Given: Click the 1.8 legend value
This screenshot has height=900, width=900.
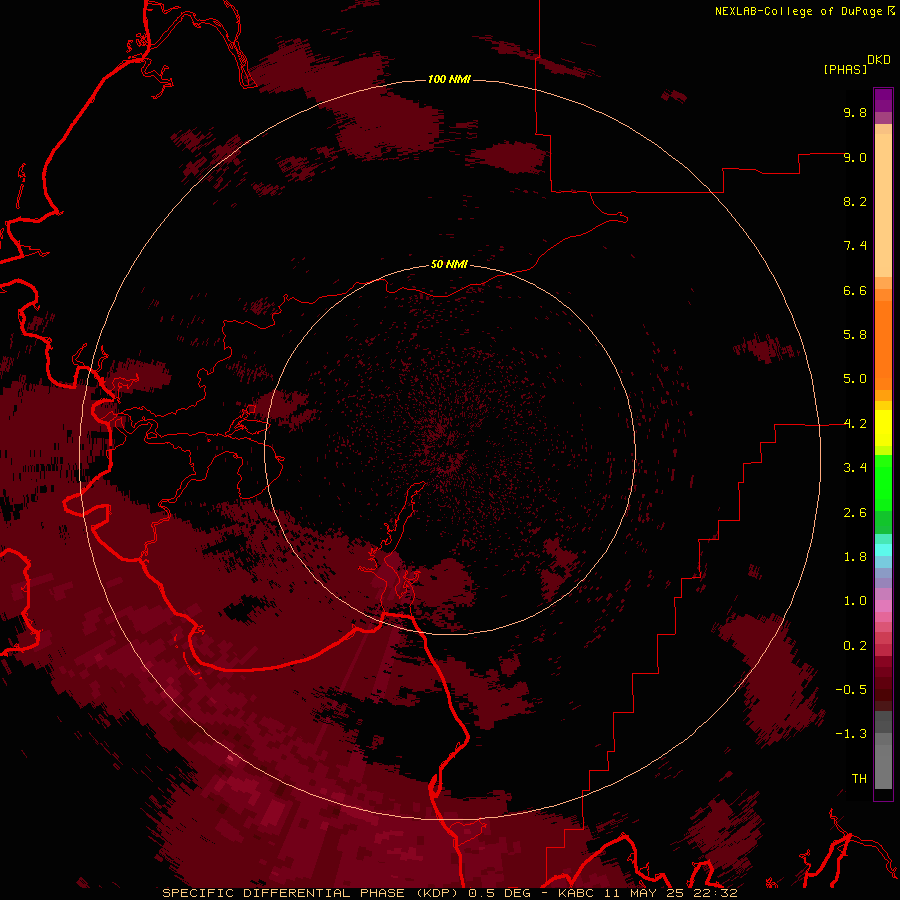Looking at the screenshot, I should [855, 557].
